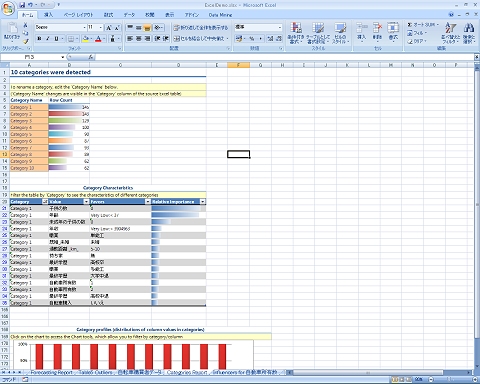Align cell text to the right
The image size is (480, 384).
pos(147,39)
